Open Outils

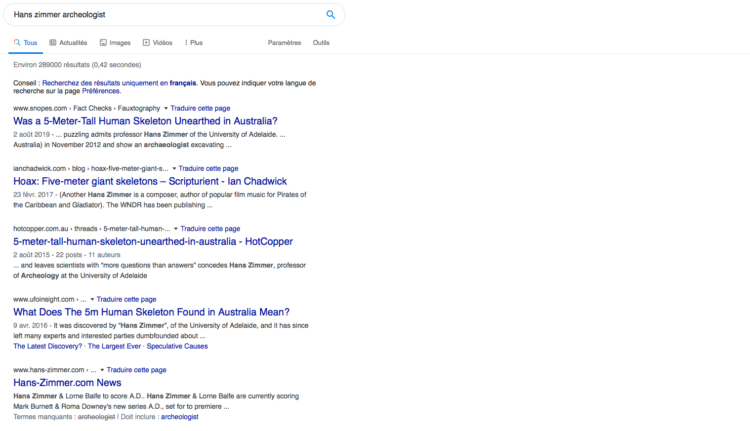coord(321,43)
